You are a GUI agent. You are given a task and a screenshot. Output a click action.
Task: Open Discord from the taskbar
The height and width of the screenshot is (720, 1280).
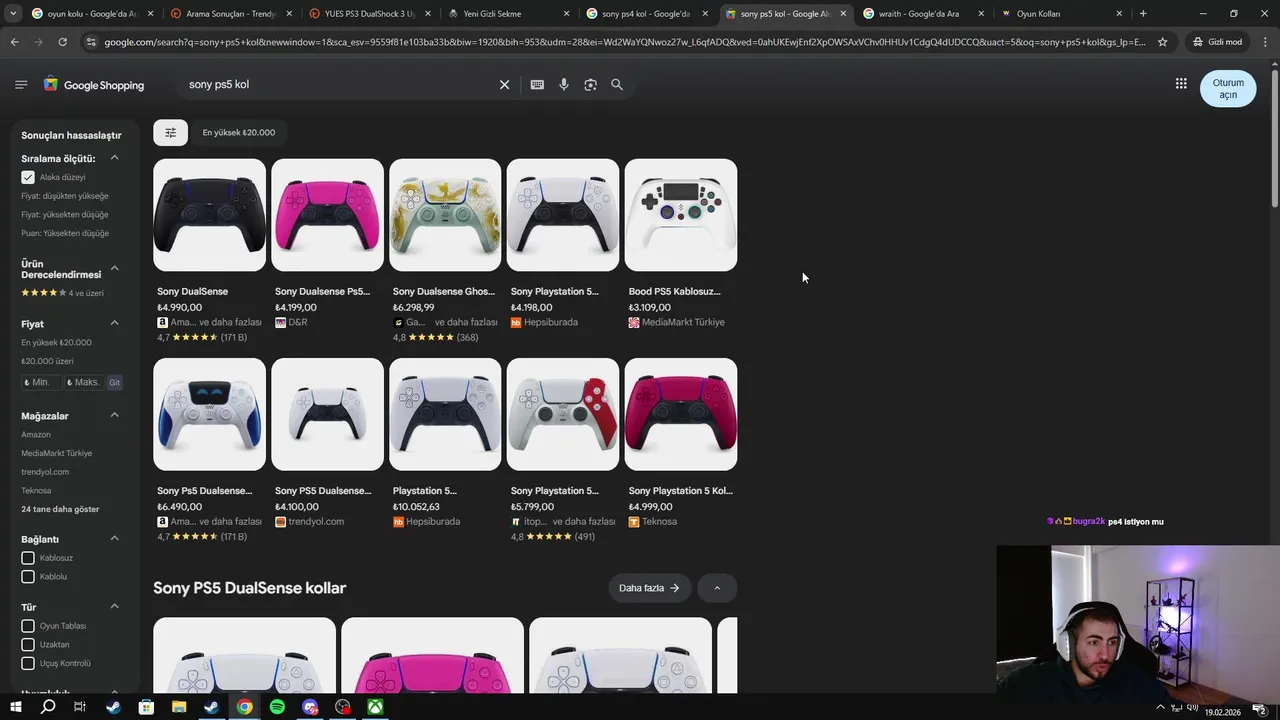coord(310,707)
